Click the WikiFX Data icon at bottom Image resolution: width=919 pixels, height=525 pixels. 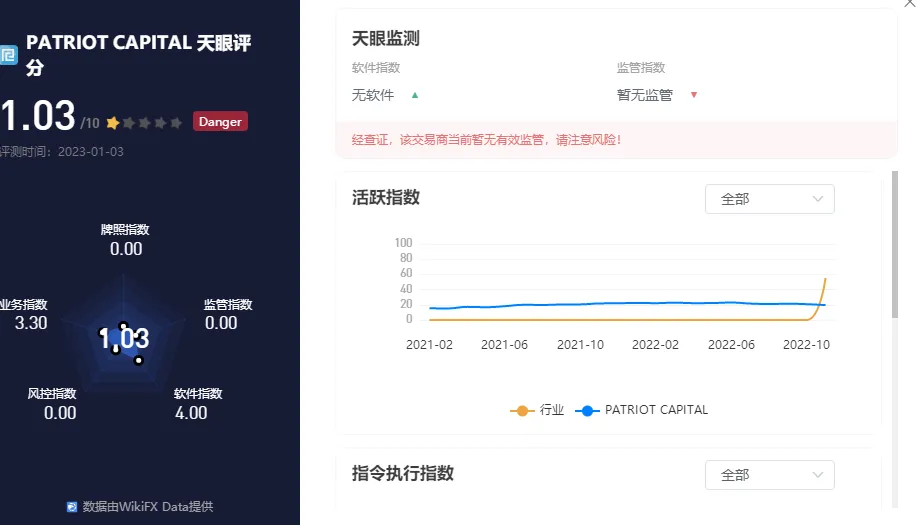tap(72, 507)
